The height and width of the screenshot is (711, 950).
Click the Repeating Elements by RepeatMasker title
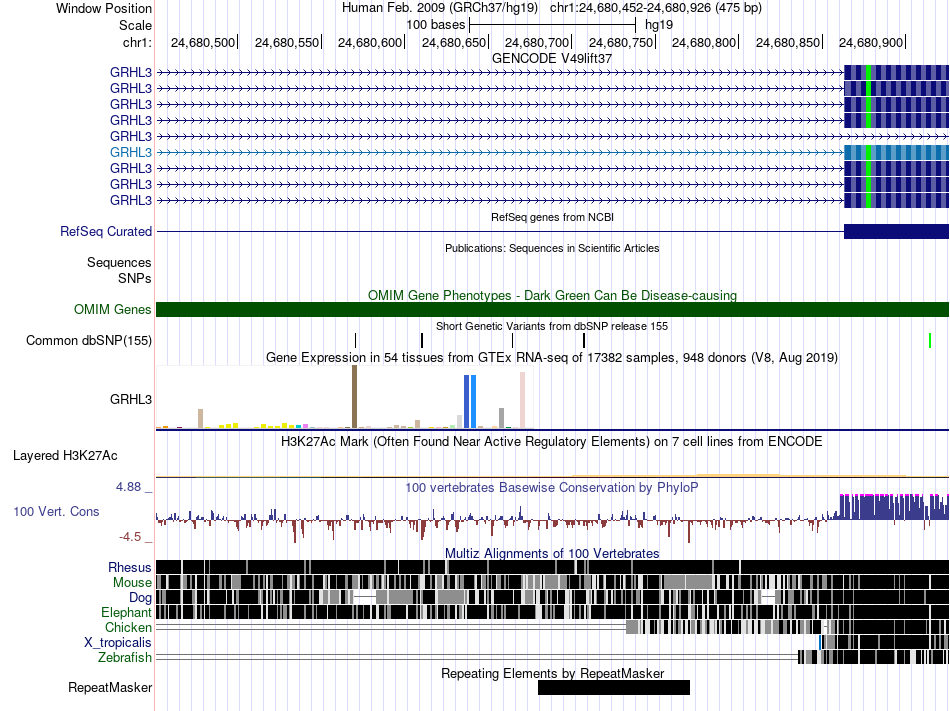pyautogui.click(x=553, y=673)
